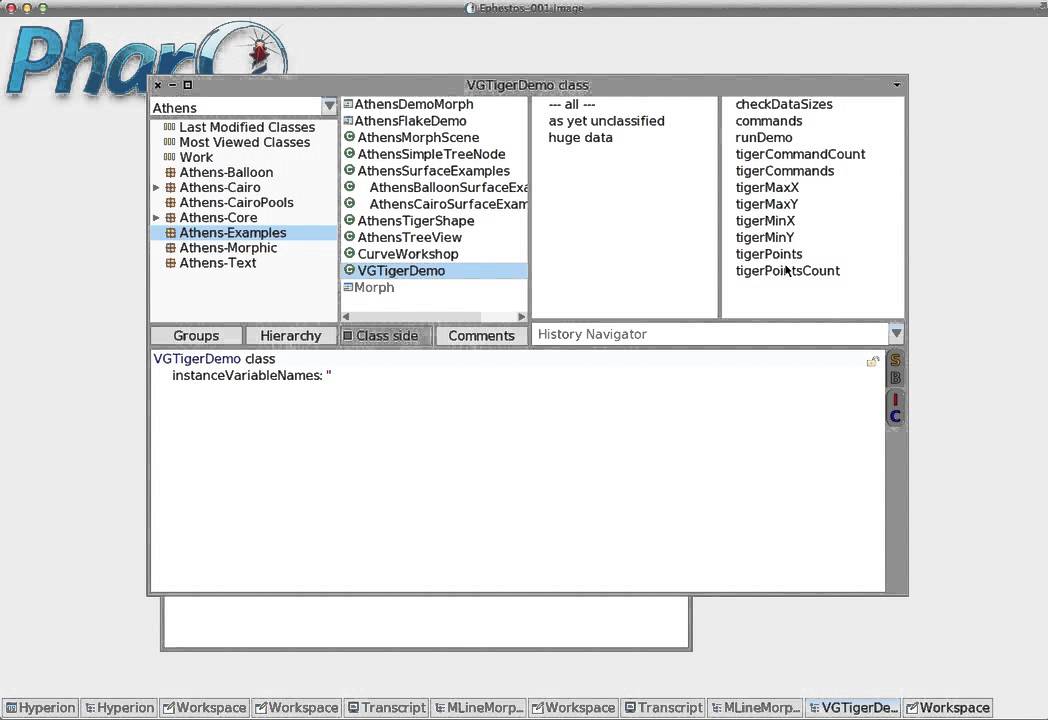Click class icon beside AthensTigerShape
Viewport: 1048px width, 720px height.
tap(349, 220)
